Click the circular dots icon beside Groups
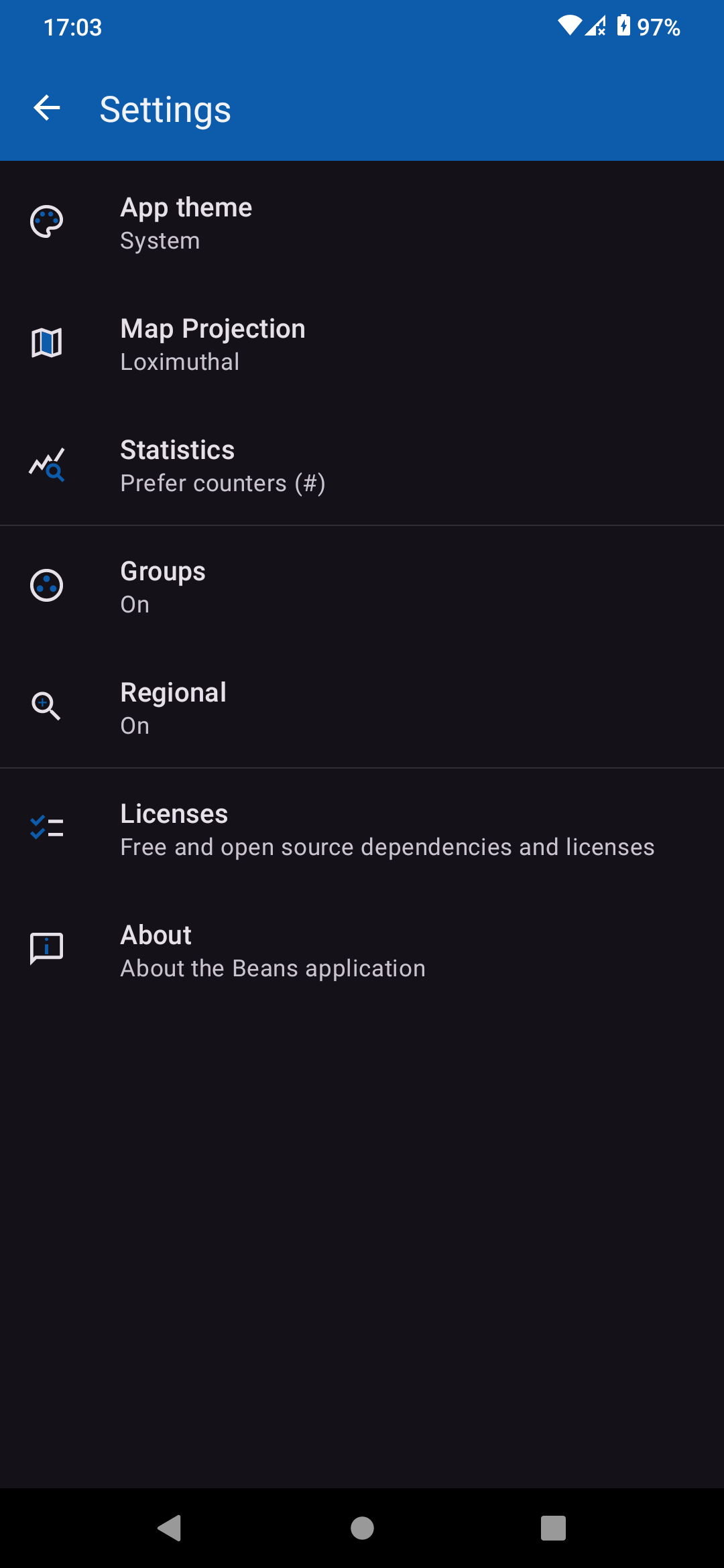The height and width of the screenshot is (1568, 724). (47, 586)
